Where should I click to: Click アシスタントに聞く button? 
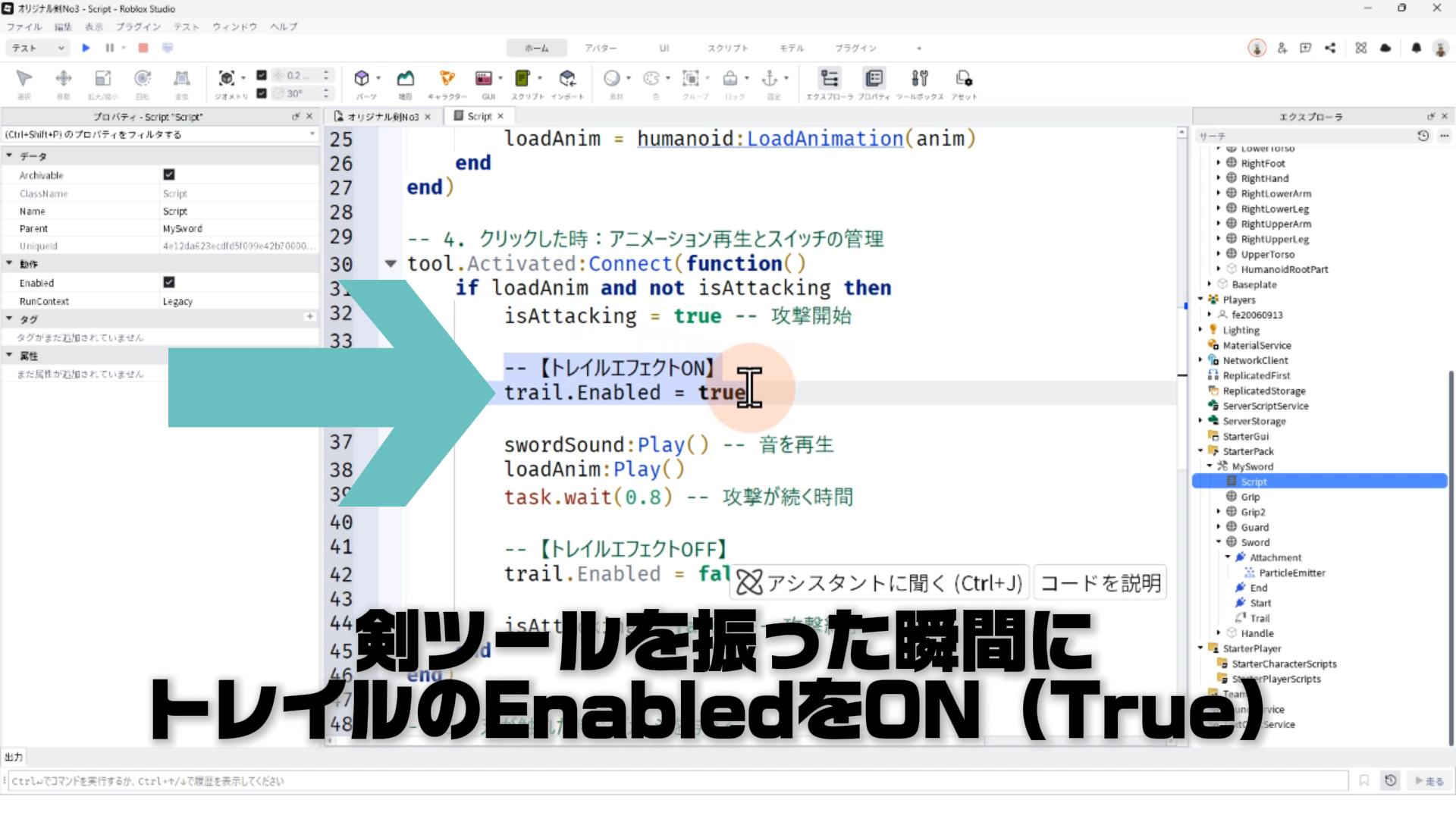pyautogui.click(x=880, y=583)
